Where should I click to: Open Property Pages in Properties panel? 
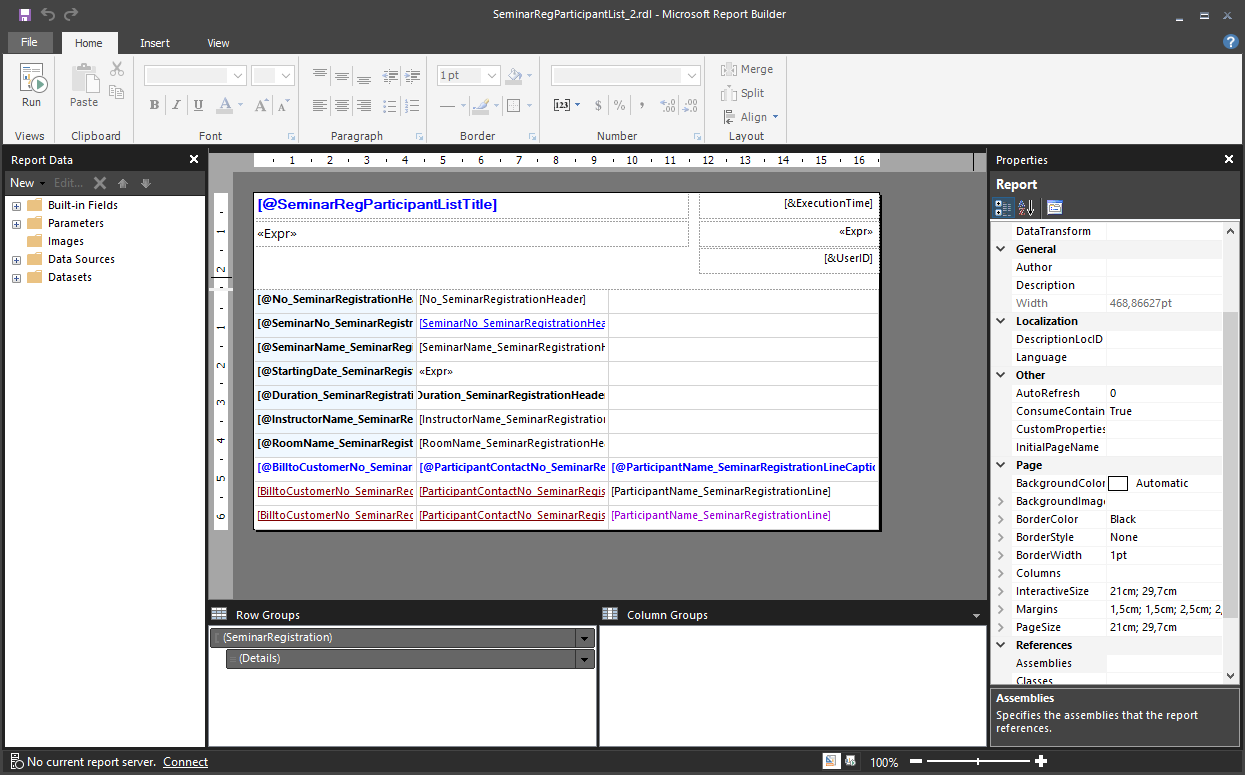[x=1055, y=208]
